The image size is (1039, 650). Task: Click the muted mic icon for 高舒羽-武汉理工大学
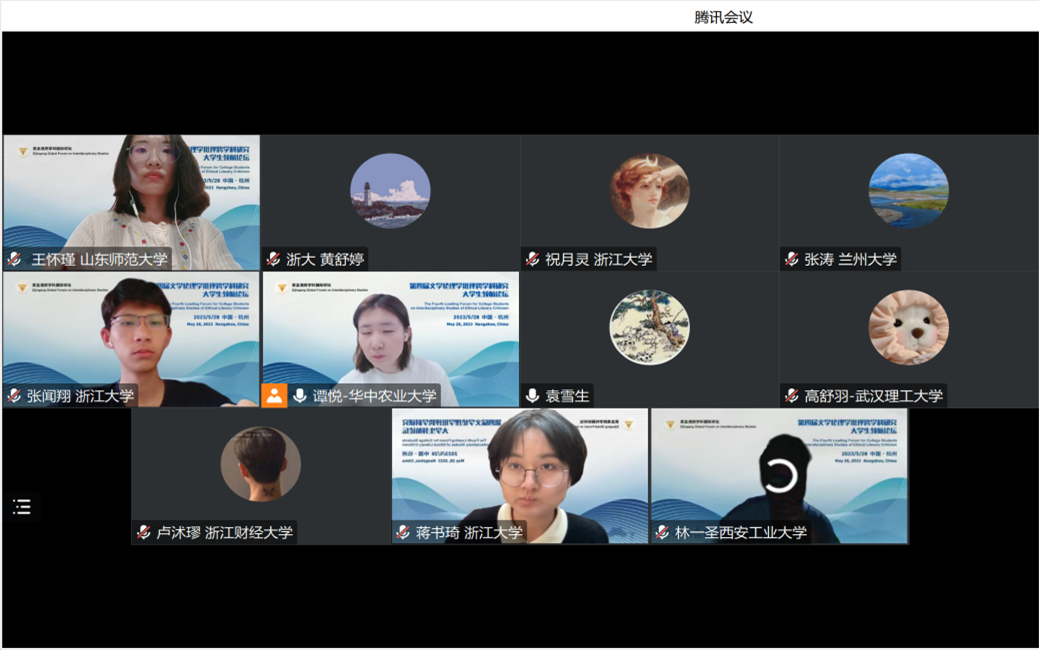click(x=792, y=396)
